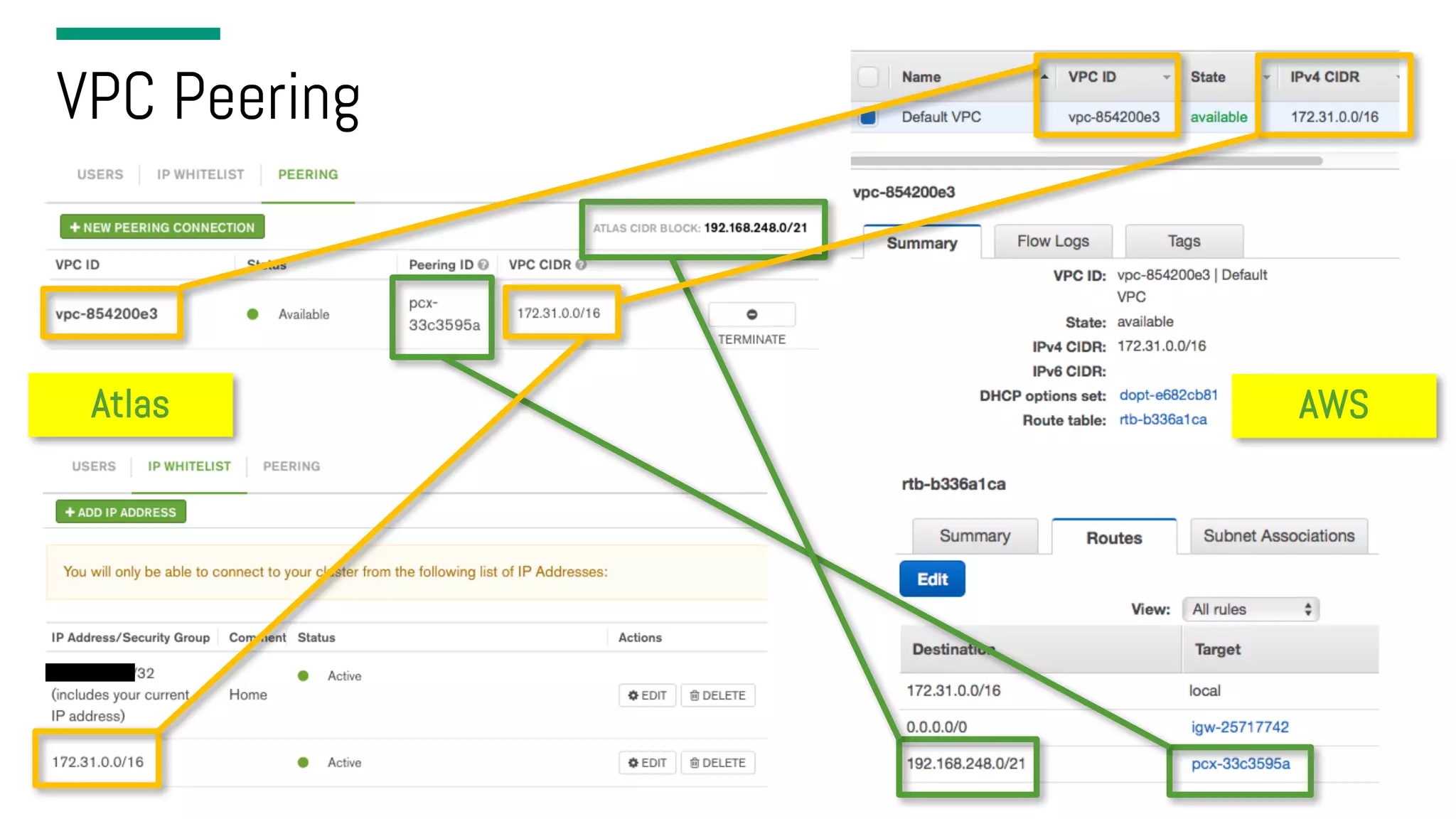Image resolution: width=1456 pixels, height=819 pixels.
Task: Click New Peering Connection button
Action: [162, 227]
